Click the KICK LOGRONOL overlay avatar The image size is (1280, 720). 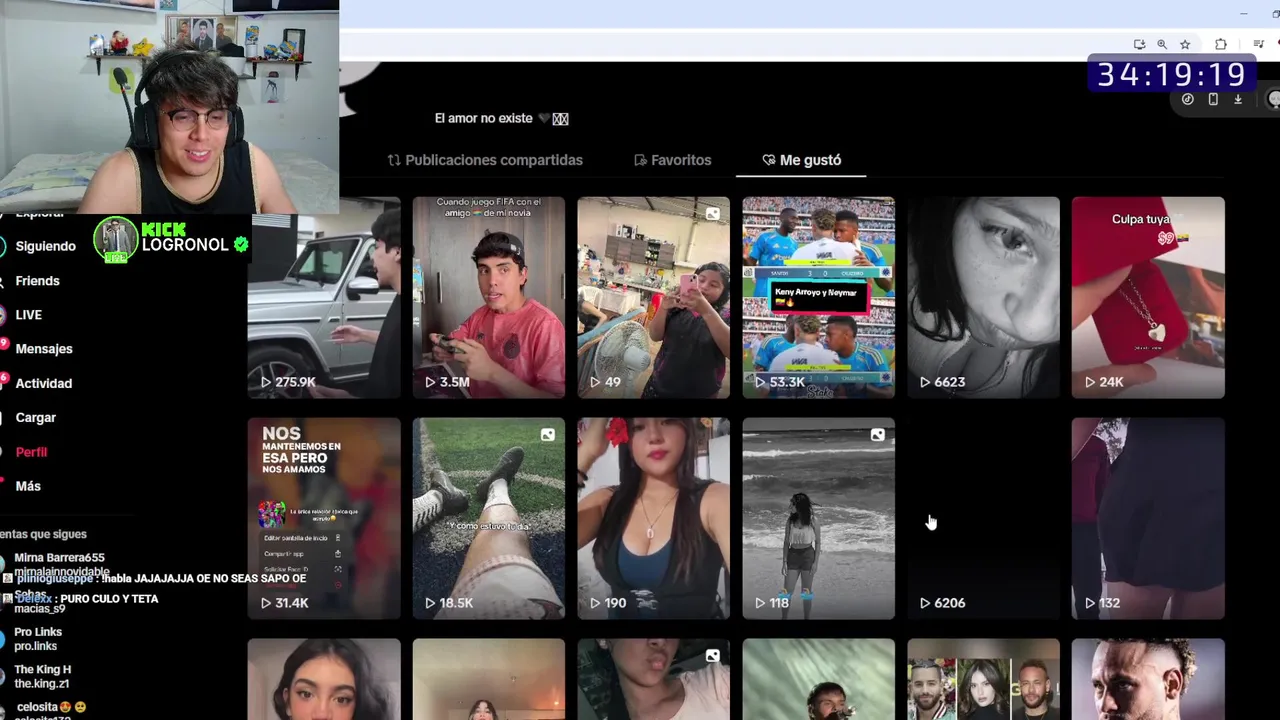tap(115, 240)
